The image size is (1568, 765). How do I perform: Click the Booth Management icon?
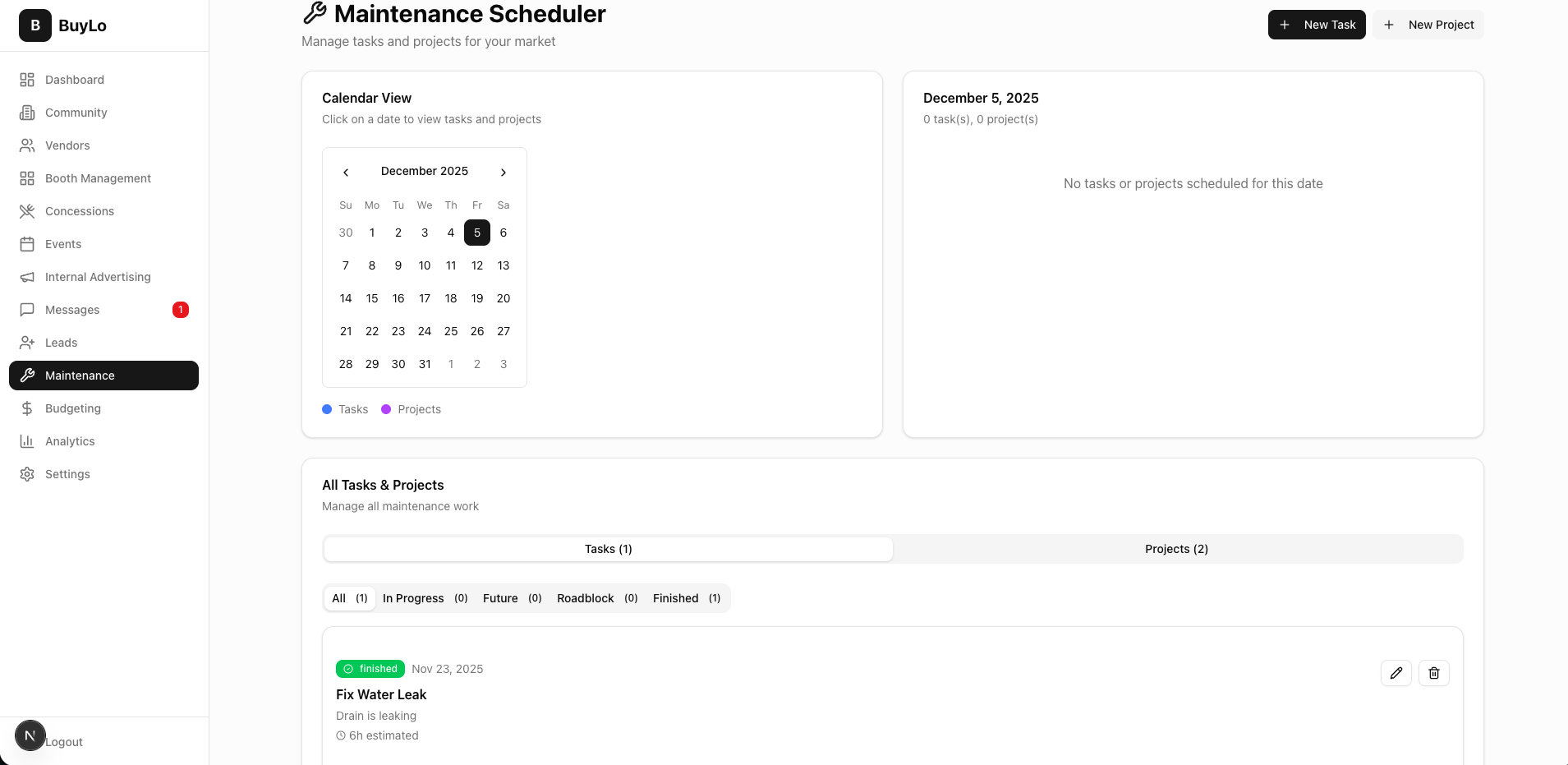27,178
